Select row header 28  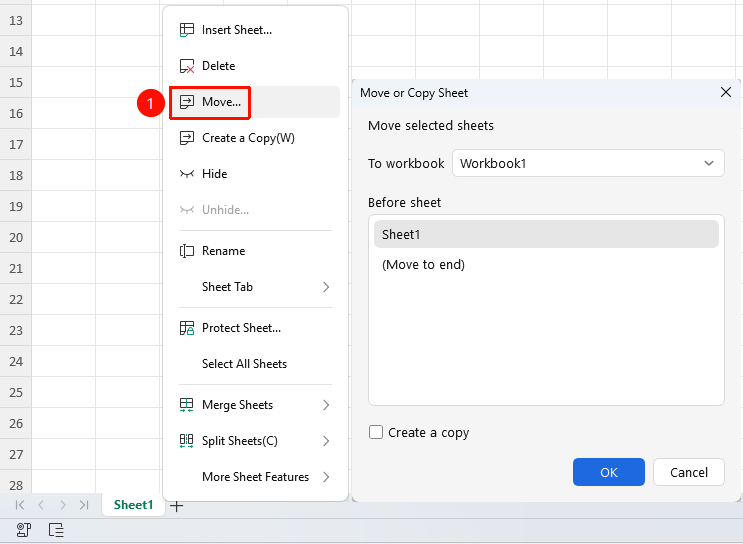click(x=16, y=483)
